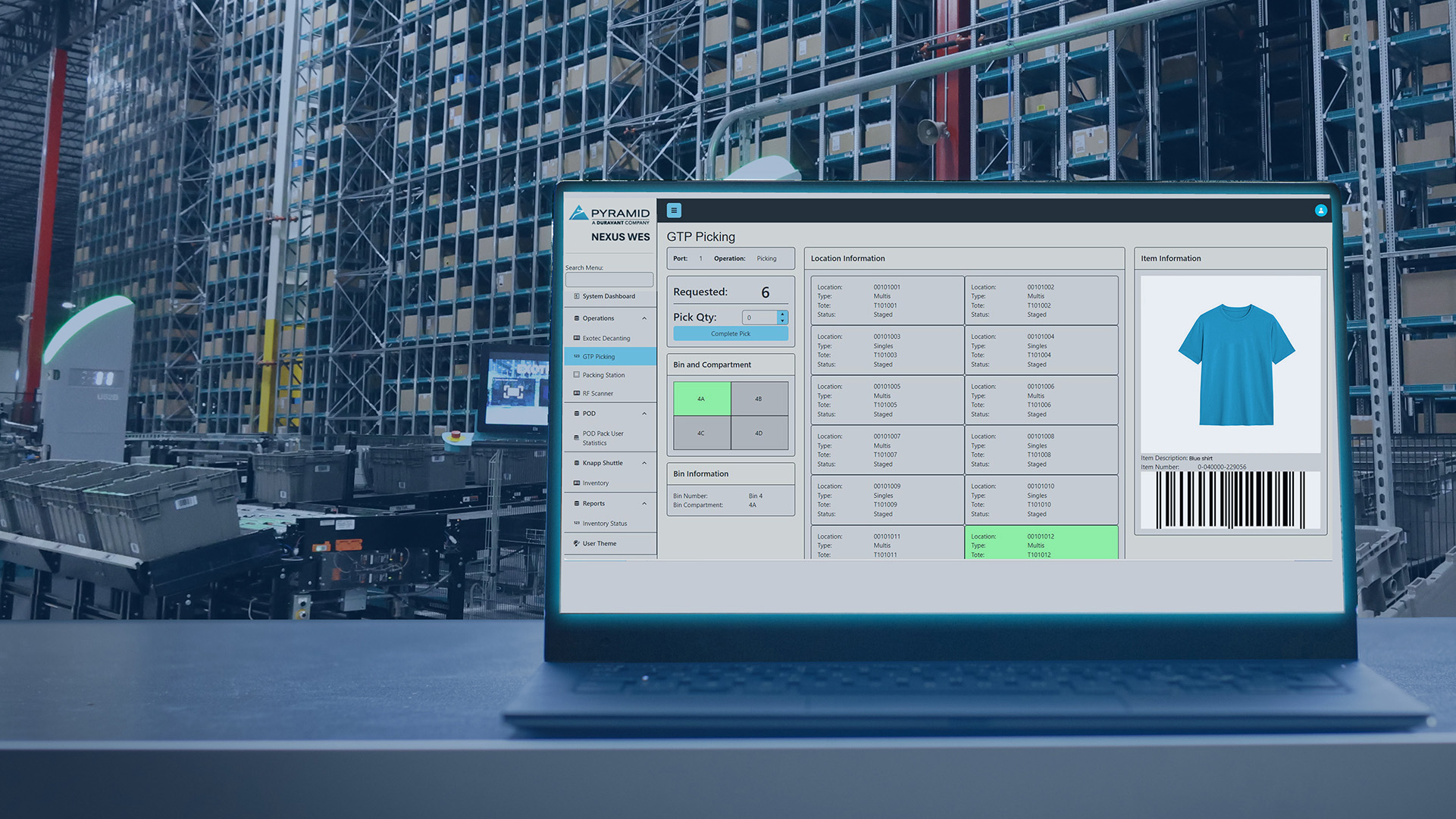Select location card 00101008
The image size is (1456, 819).
point(1041,450)
